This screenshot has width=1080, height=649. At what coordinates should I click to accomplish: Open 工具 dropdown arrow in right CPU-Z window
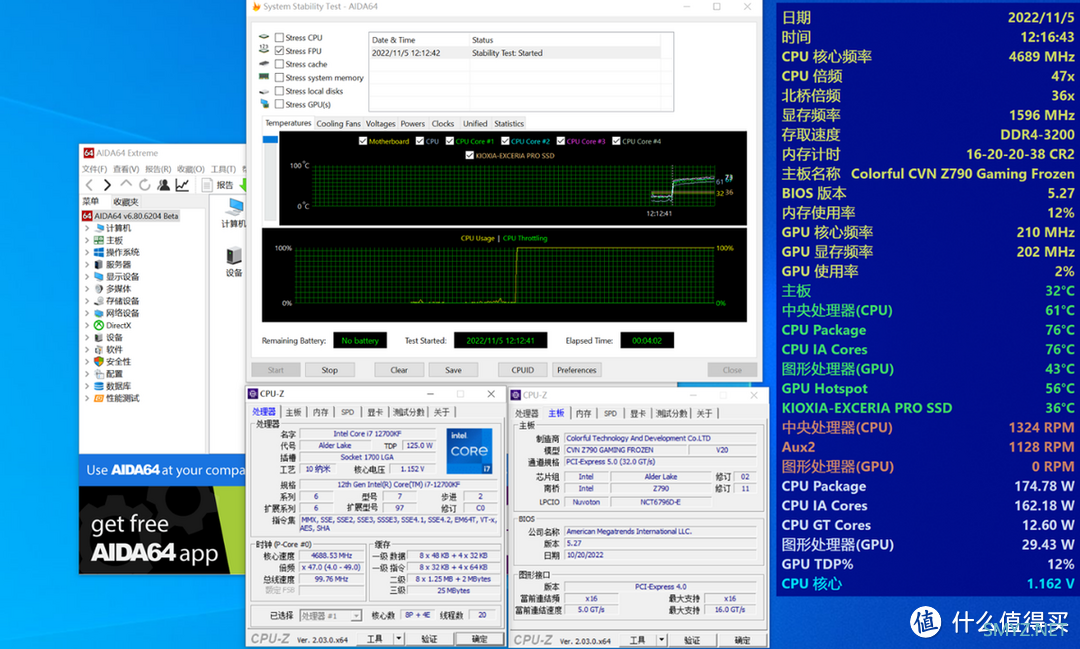point(661,640)
